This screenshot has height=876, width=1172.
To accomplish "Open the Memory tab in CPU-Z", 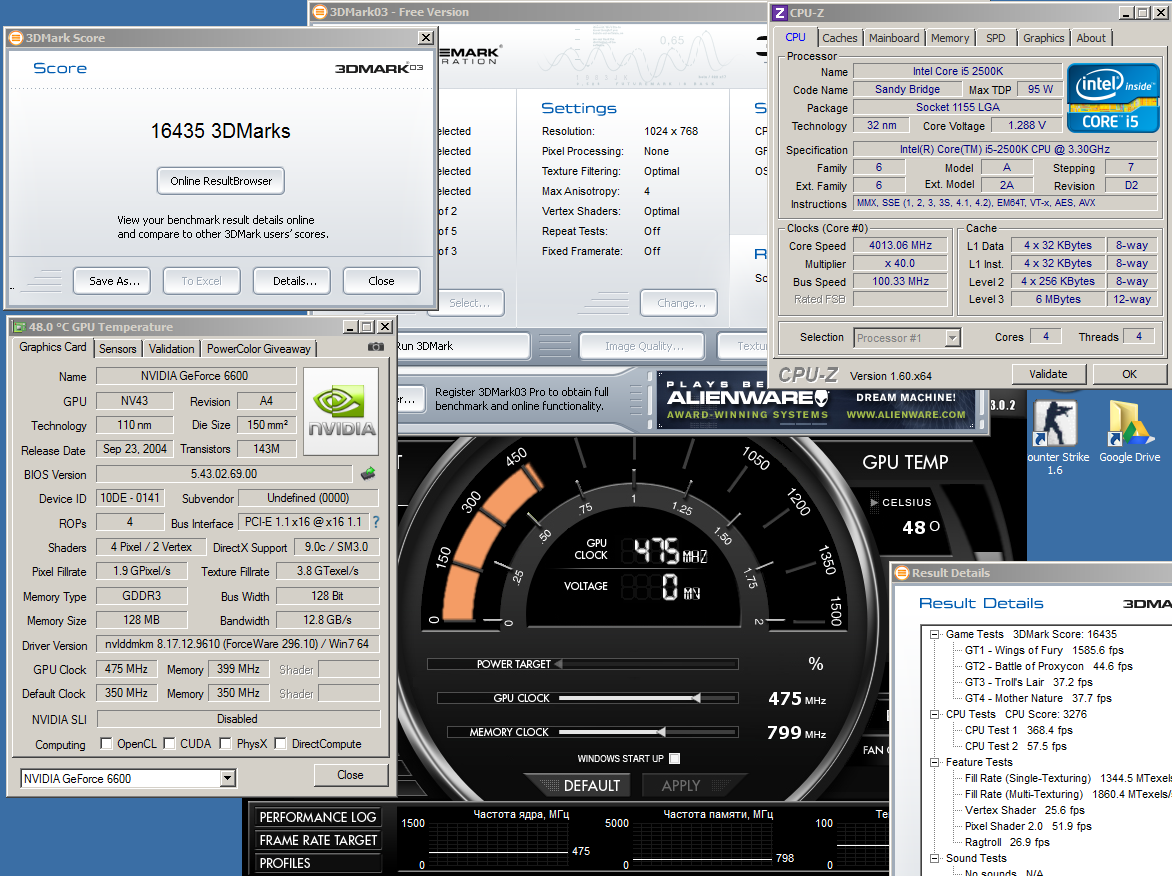I will coord(950,38).
